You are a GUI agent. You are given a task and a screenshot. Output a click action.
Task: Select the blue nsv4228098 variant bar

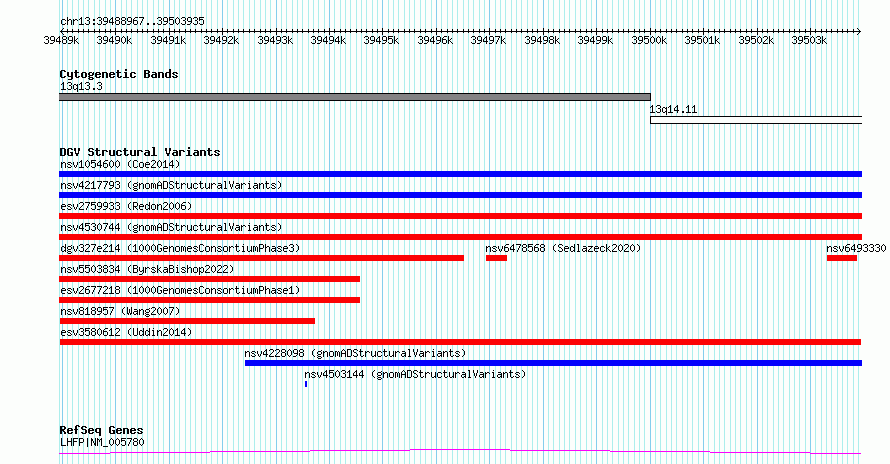[553, 363]
